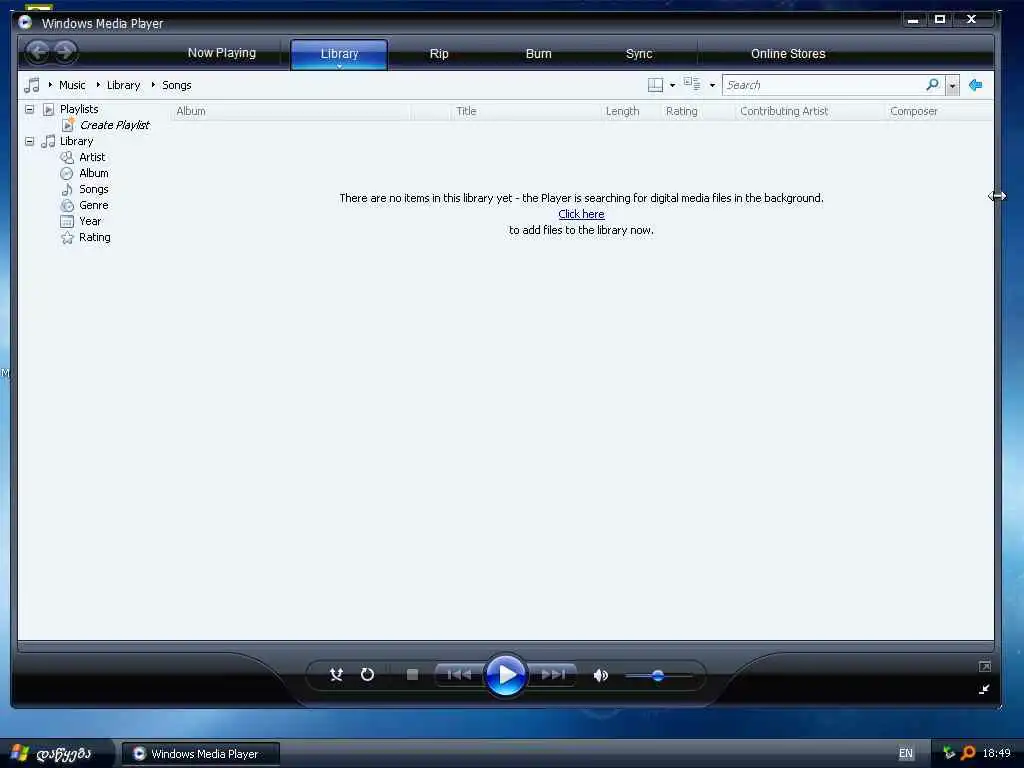
Task: Click the EN language indicator
Action: (906, 754)
